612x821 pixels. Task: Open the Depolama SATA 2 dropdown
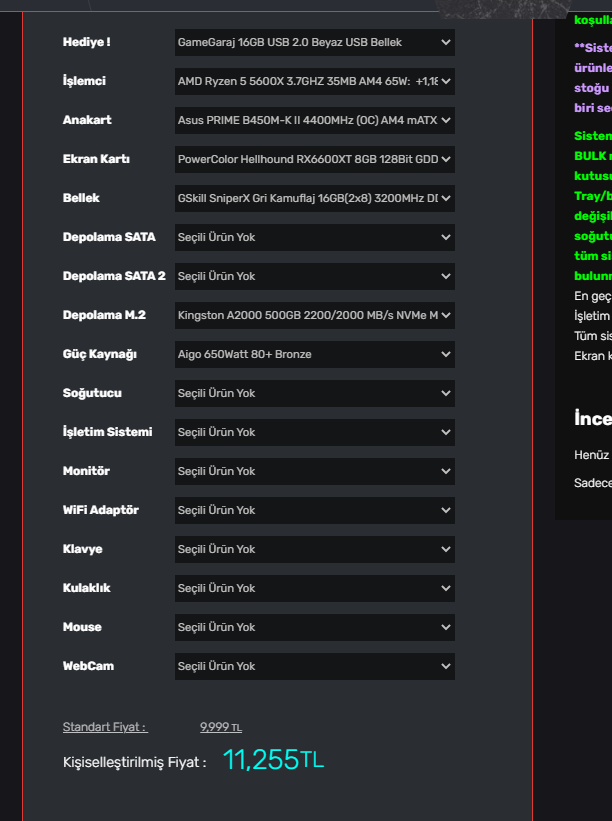tap(315, 276)
